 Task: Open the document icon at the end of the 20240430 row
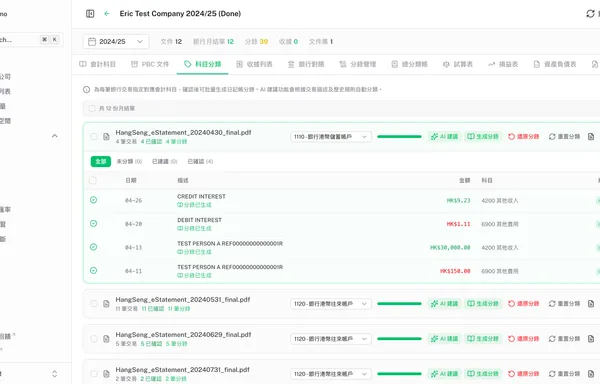591,137
